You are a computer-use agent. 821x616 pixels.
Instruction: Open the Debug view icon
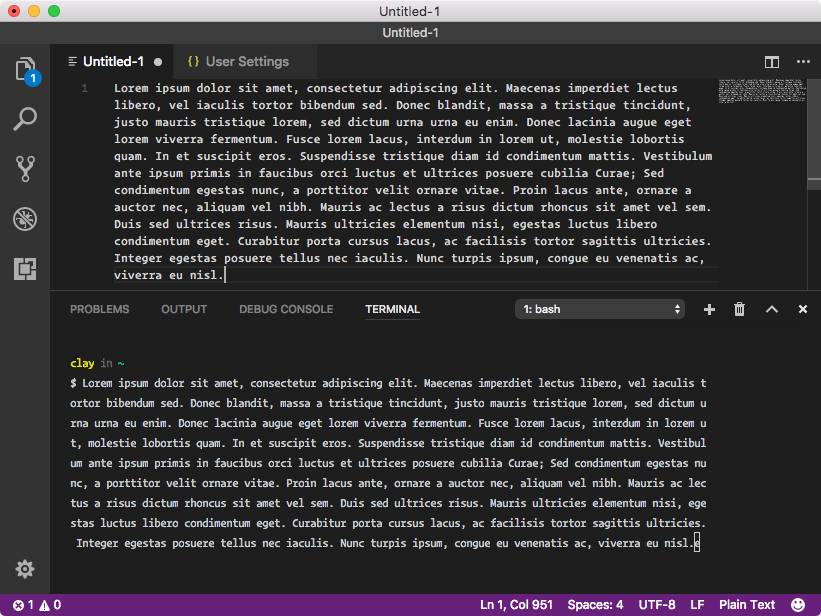tap(25, 218)
